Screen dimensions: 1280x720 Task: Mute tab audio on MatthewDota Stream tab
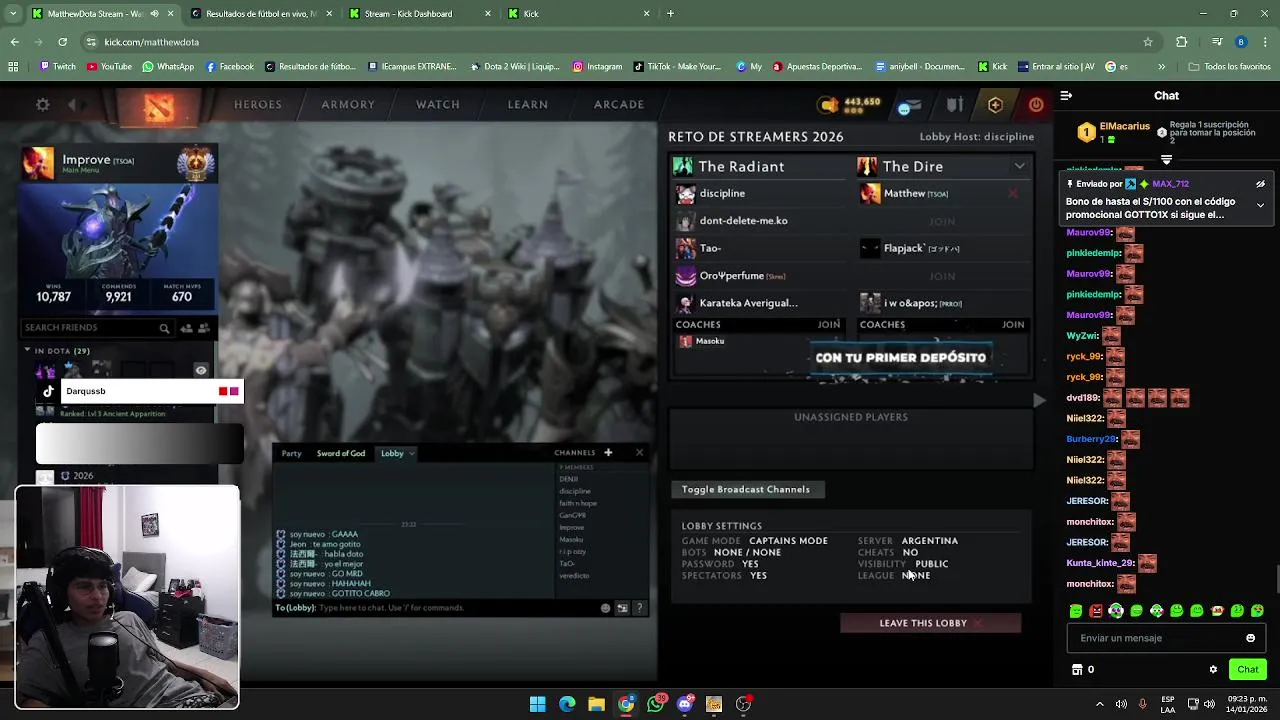(x=154, y=14)
